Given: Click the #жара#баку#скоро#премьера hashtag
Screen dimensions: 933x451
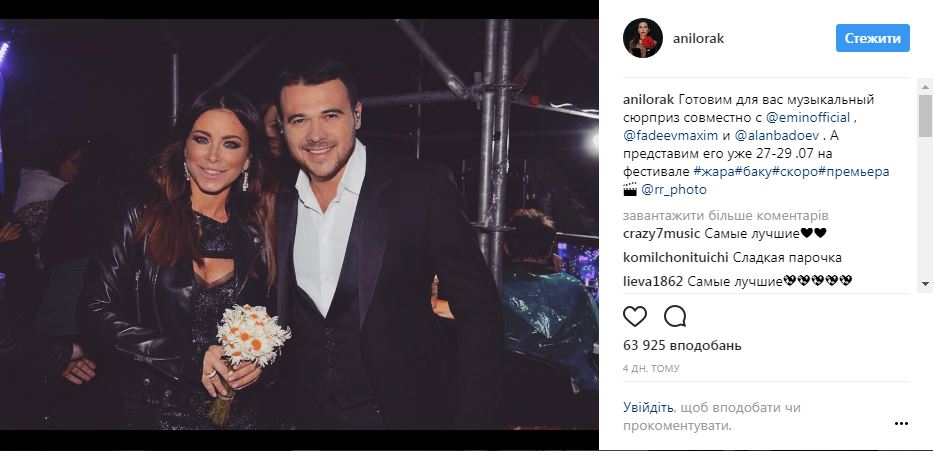Looking at the screenshot, I should (791, 171).
